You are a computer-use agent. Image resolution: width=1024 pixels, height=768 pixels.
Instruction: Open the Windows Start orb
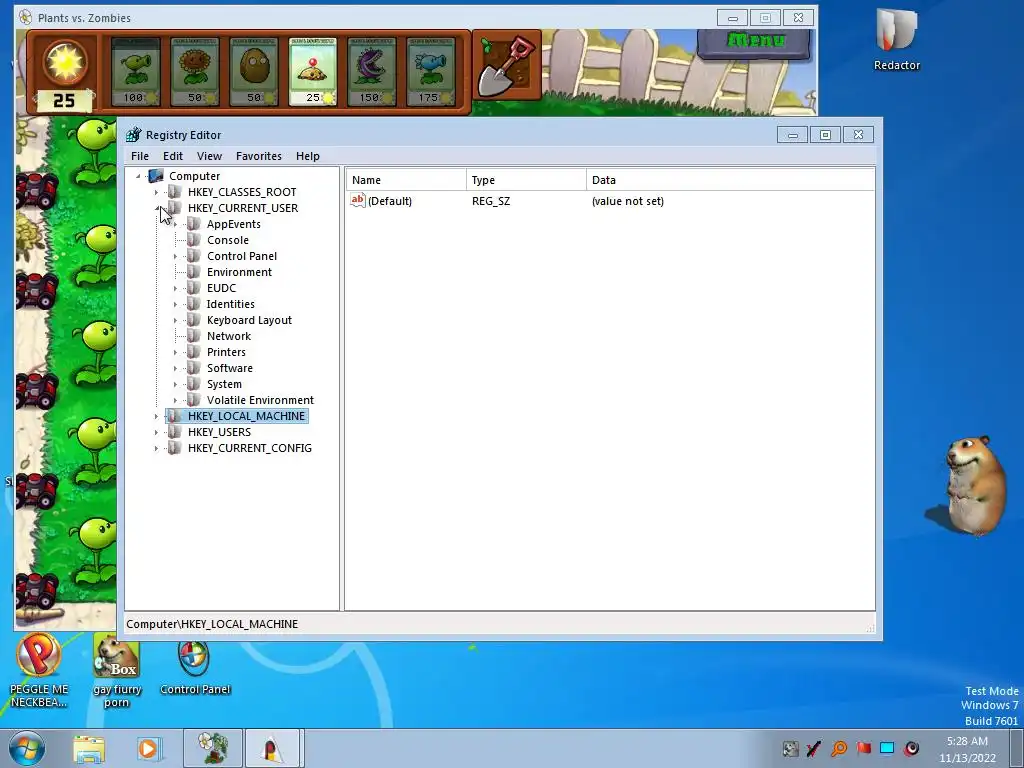(x=26, y=749)
